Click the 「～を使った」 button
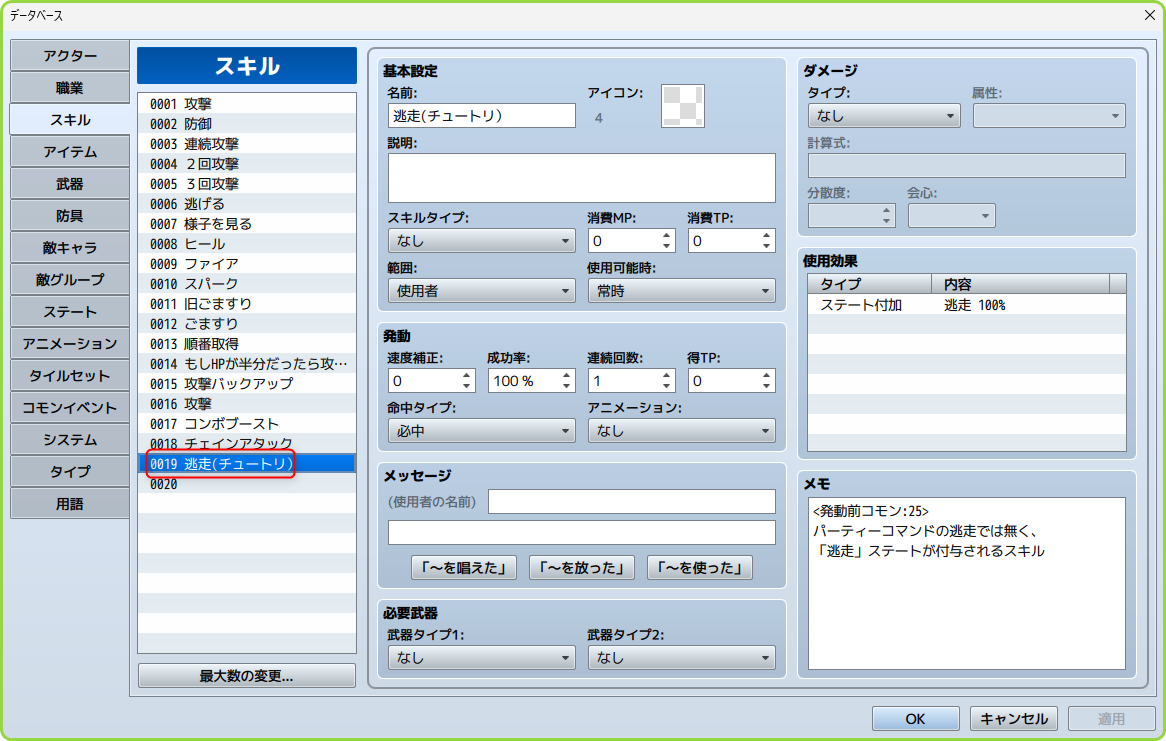 700,568
